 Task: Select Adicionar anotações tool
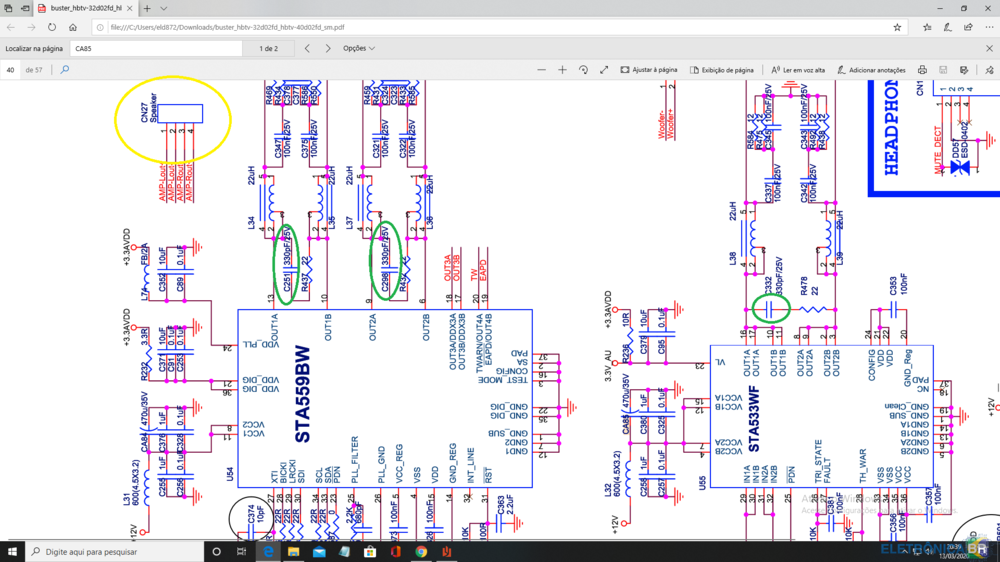click(x=871, y=70)
